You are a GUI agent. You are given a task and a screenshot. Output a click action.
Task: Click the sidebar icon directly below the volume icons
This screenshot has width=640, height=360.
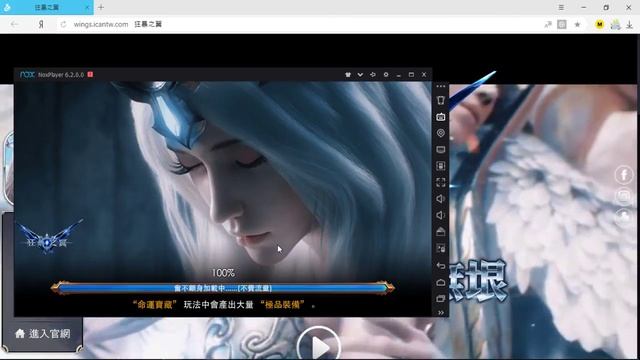click(440, 231)
